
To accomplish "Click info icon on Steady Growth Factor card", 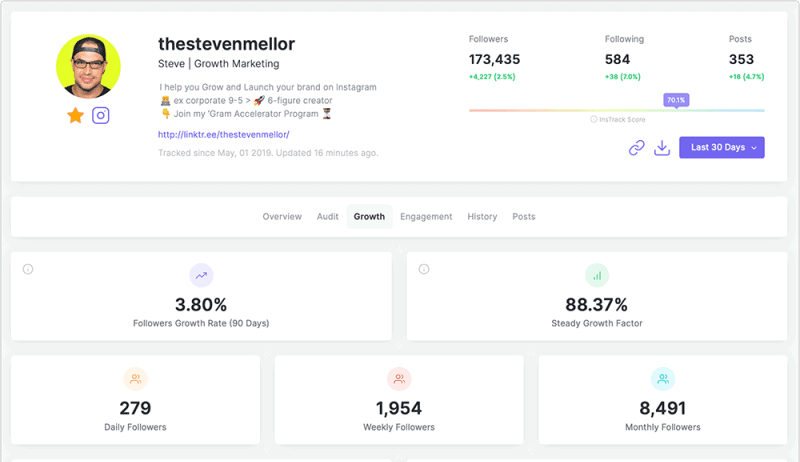I will tap(424, 269).
